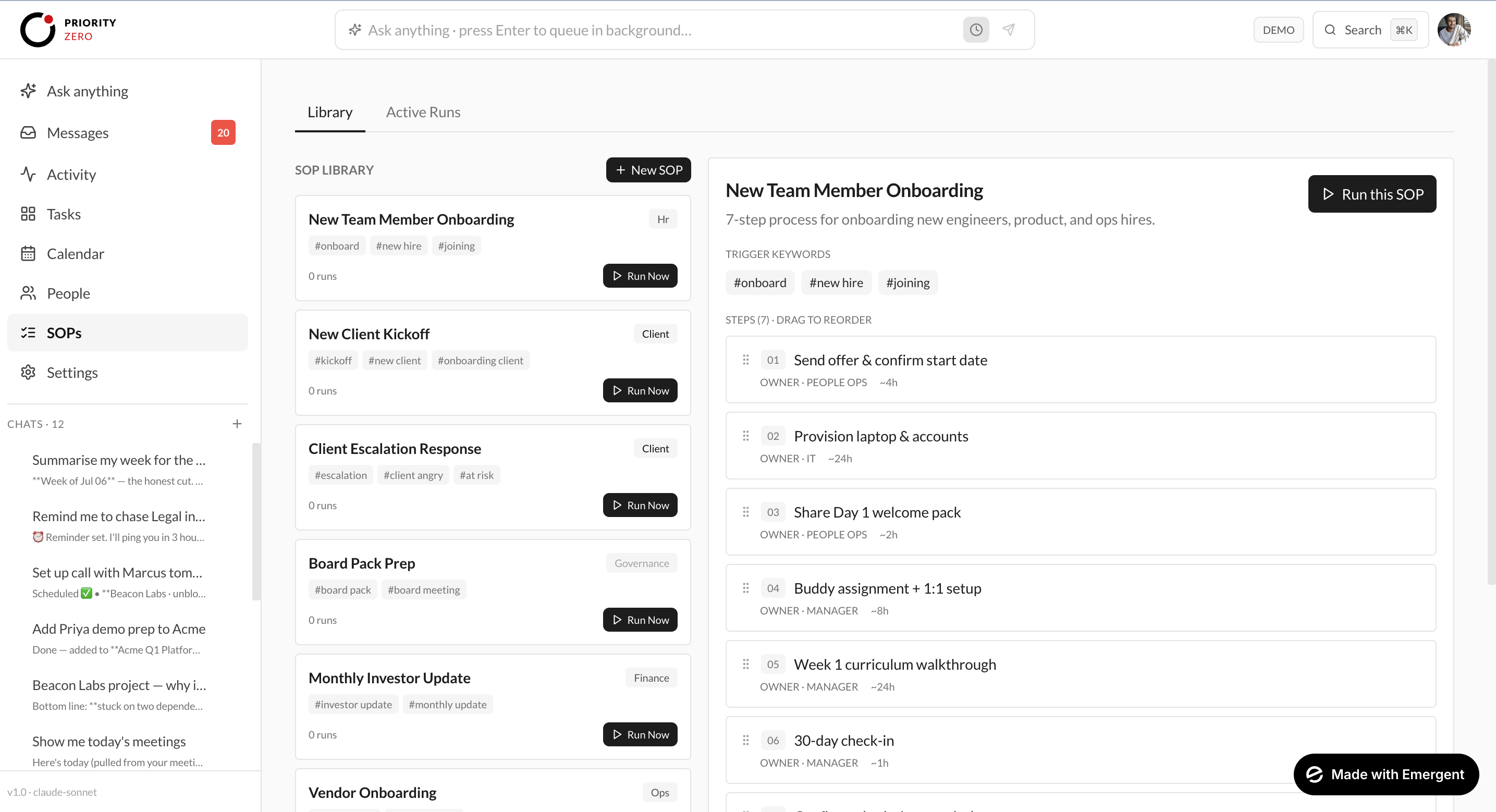Open Activity in sidebar

coord(128,174)
